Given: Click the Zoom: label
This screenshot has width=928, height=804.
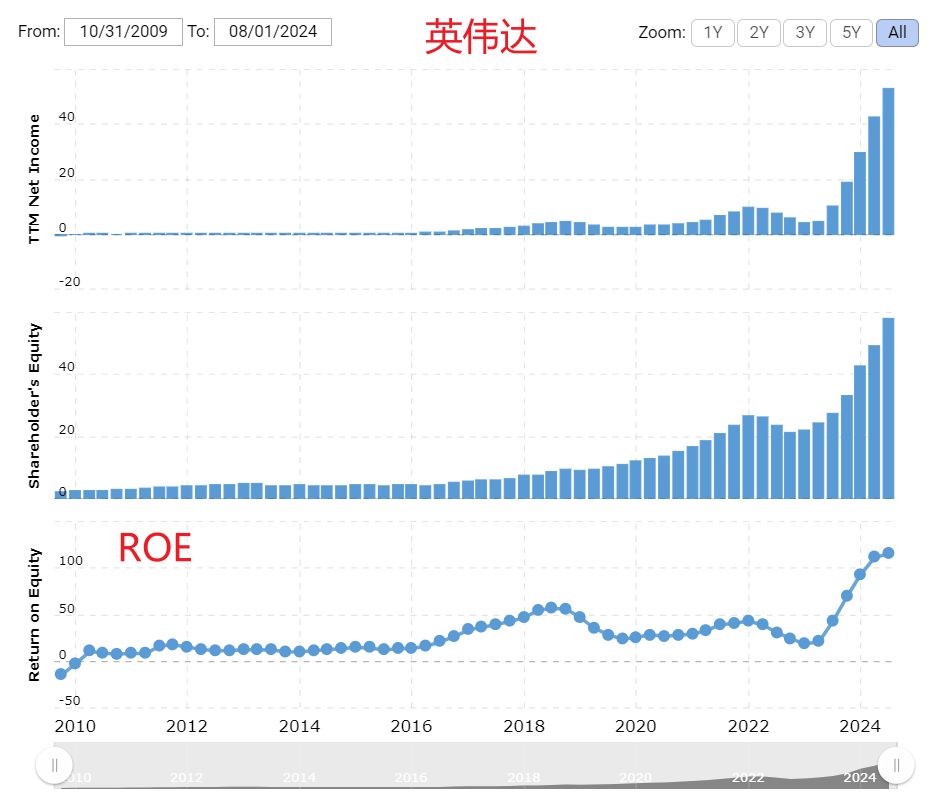Looking at the screenshot, I should tap(662, 33).
